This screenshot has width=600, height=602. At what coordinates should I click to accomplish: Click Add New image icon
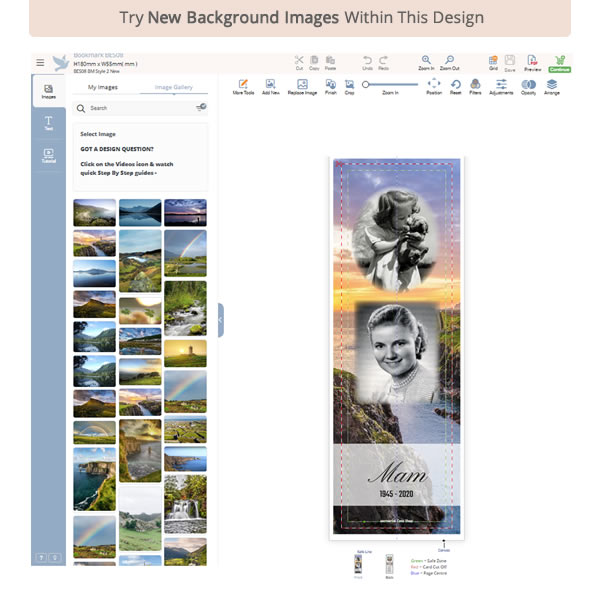tap(271, 87)
